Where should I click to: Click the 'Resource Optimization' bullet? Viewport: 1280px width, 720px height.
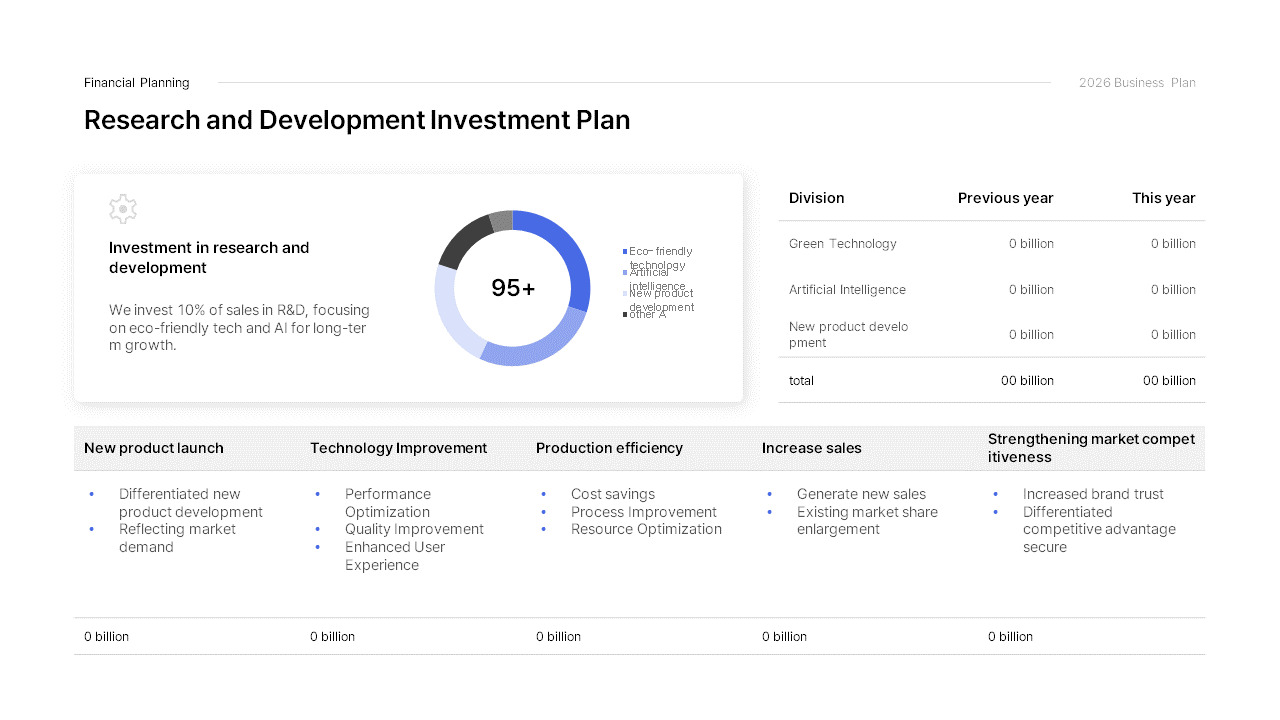tap(646, 529)
